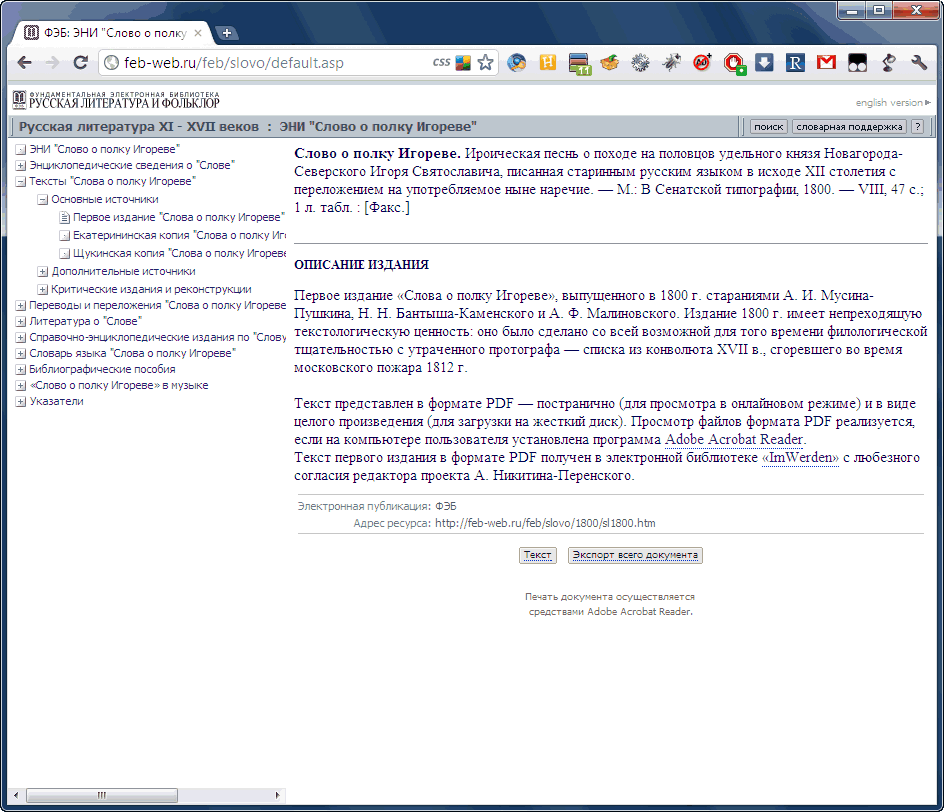
Task: Expand Словарь языка "Слова" node
Action: pos(20,353)
